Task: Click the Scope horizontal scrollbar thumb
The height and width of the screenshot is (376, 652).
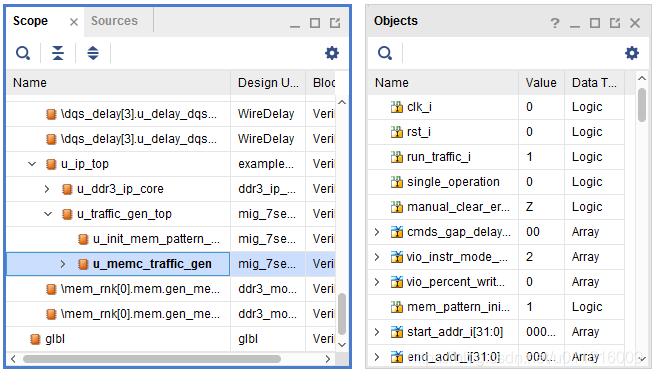Action: point(152,359)
